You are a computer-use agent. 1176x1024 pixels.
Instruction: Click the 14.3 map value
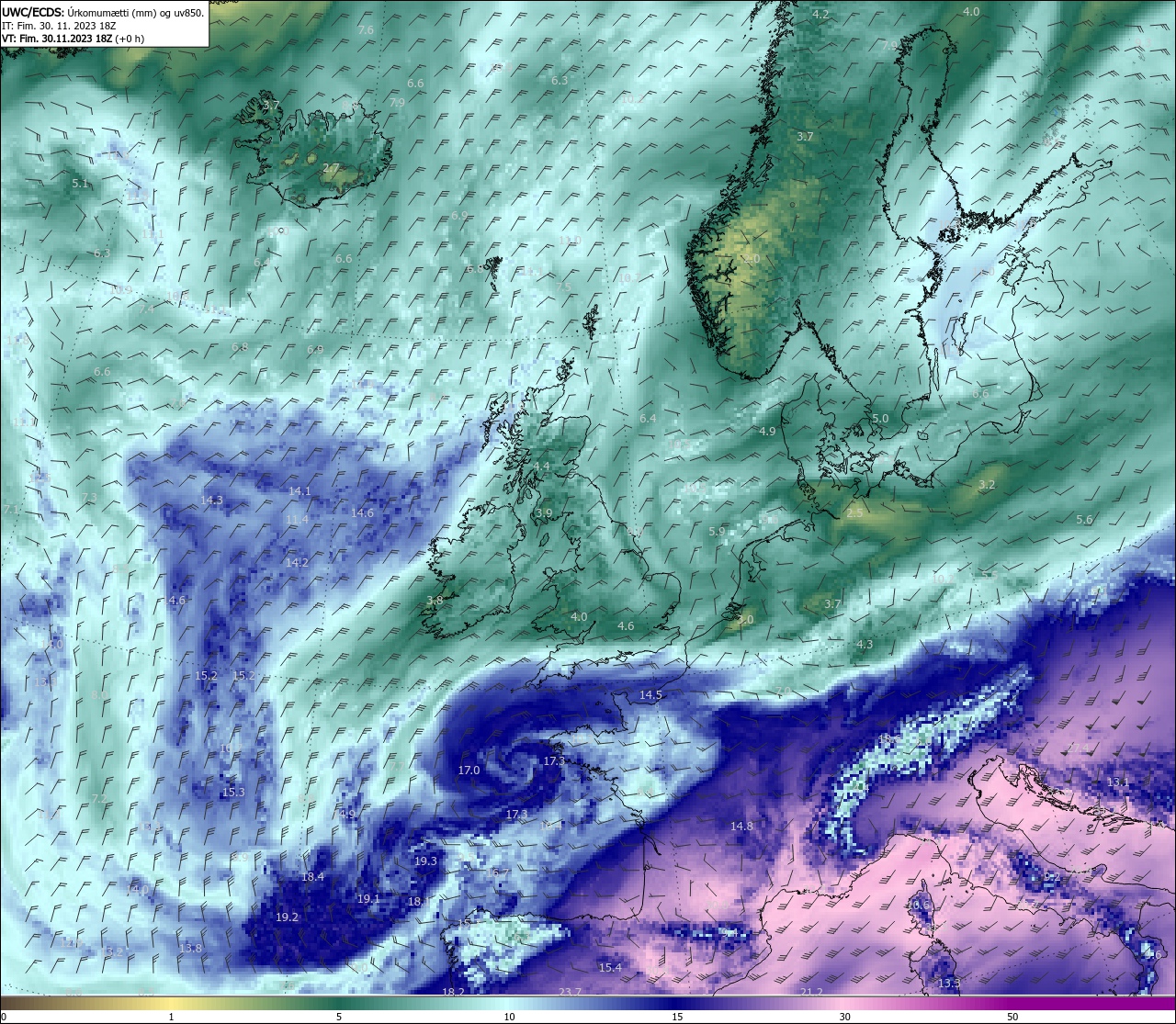click(211, 501)
